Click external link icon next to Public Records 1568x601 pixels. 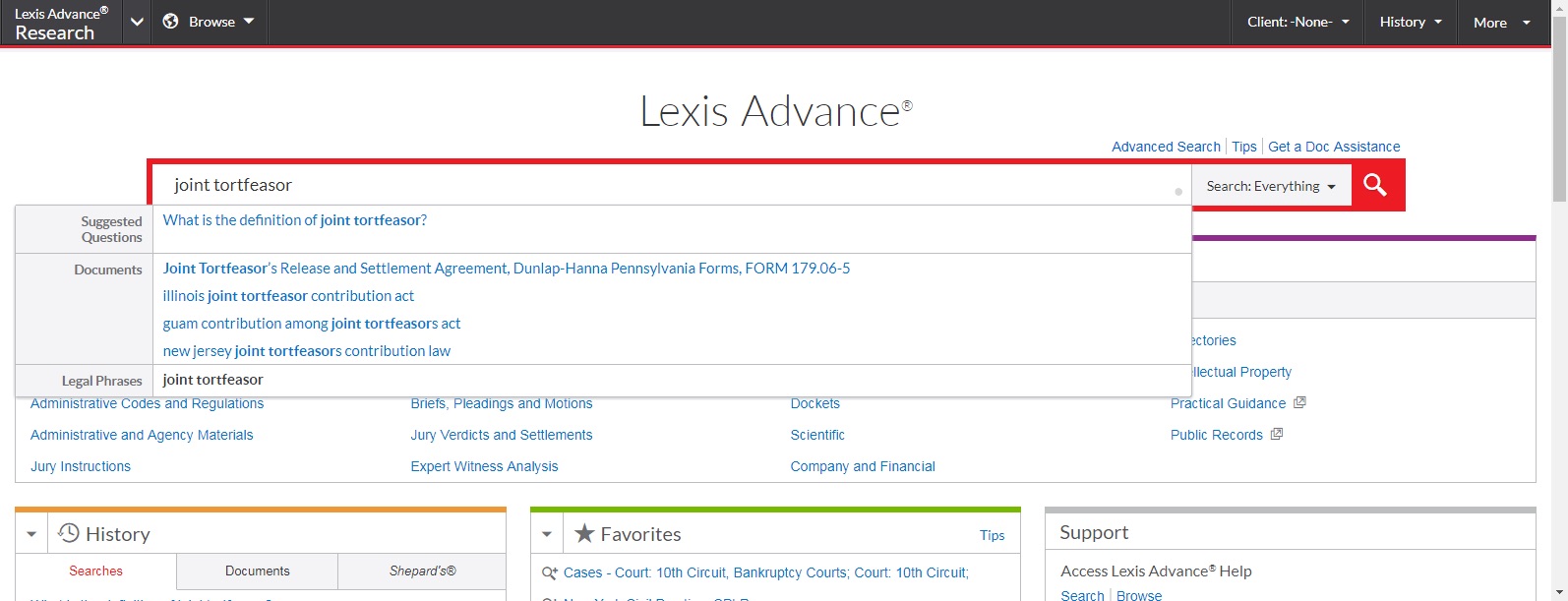(x=1276, y=434)
